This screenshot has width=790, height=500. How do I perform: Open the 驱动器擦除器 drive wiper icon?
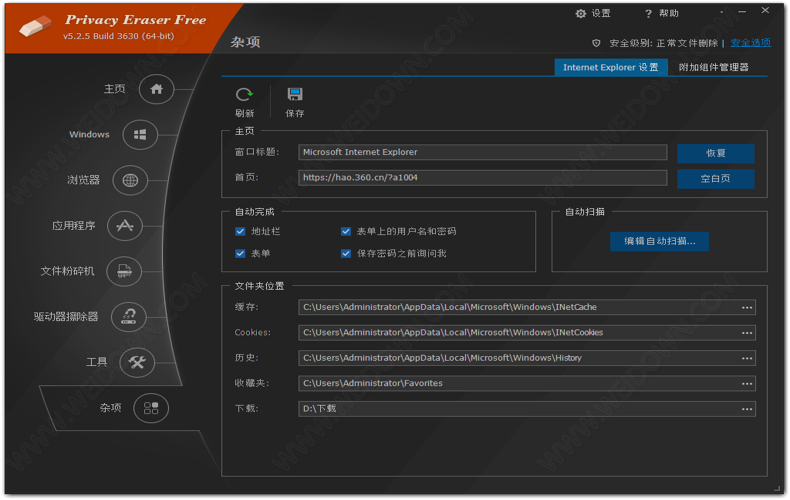pyautogui.click(x=129, y=317)
